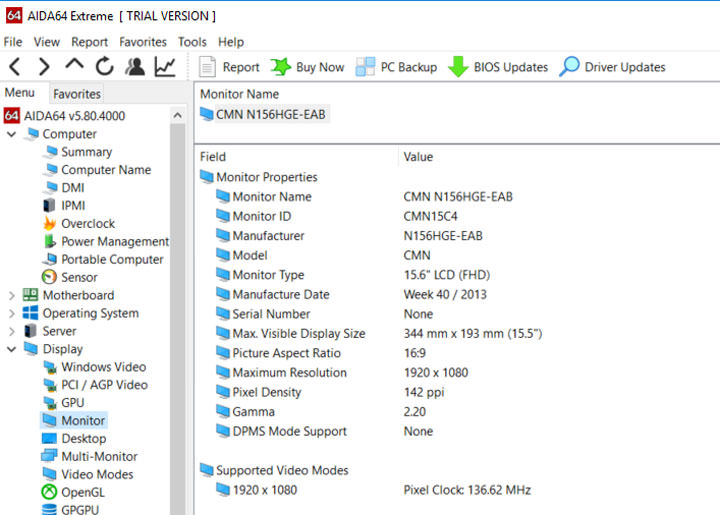
Task: Click the Forward navigation arrow
Action: point(44,67)
